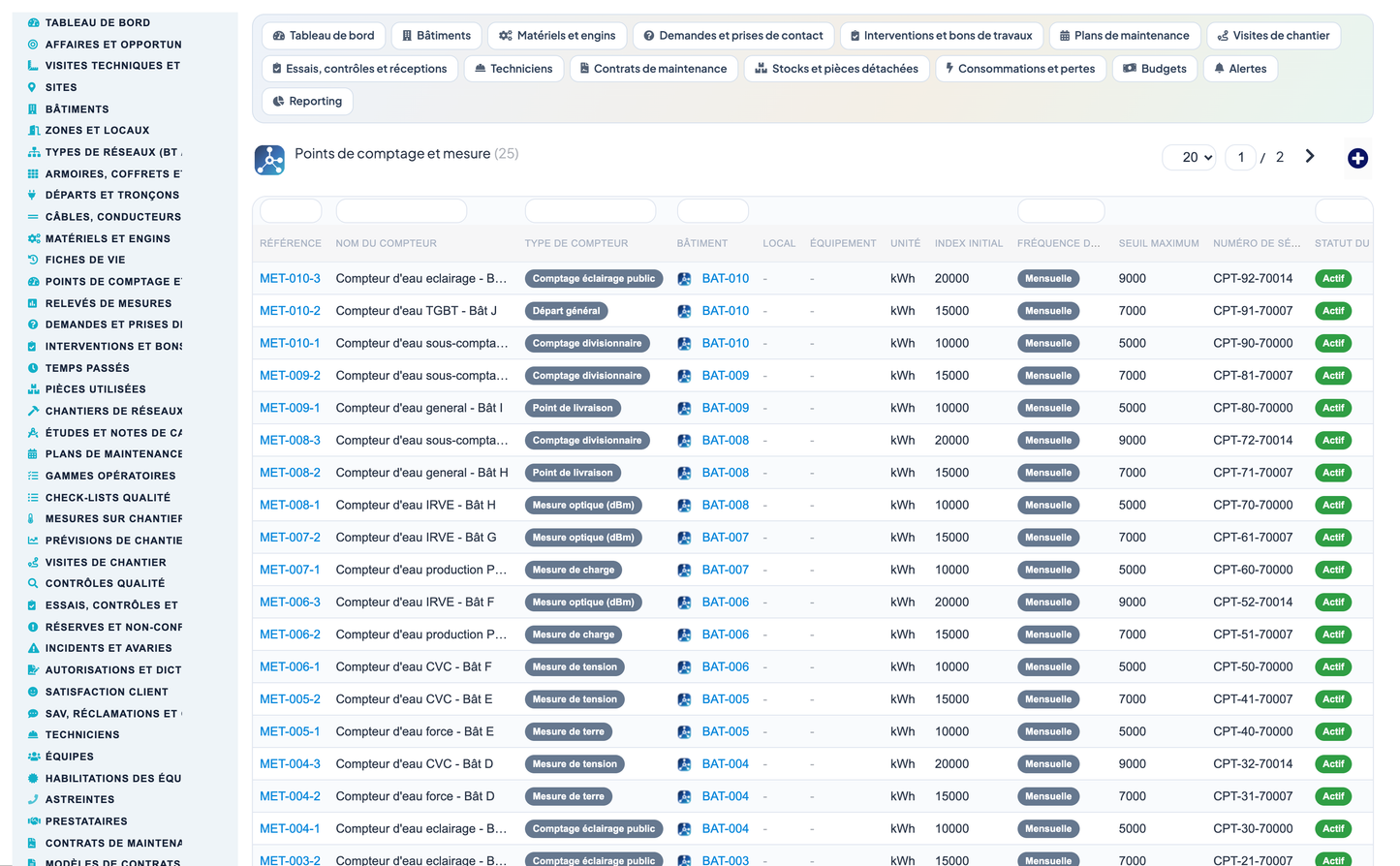Image resolution: width=1400 pixels, height=866 pixels.
Task: Select Gammes opératoires in the sidebar
Action: point(110,476)
